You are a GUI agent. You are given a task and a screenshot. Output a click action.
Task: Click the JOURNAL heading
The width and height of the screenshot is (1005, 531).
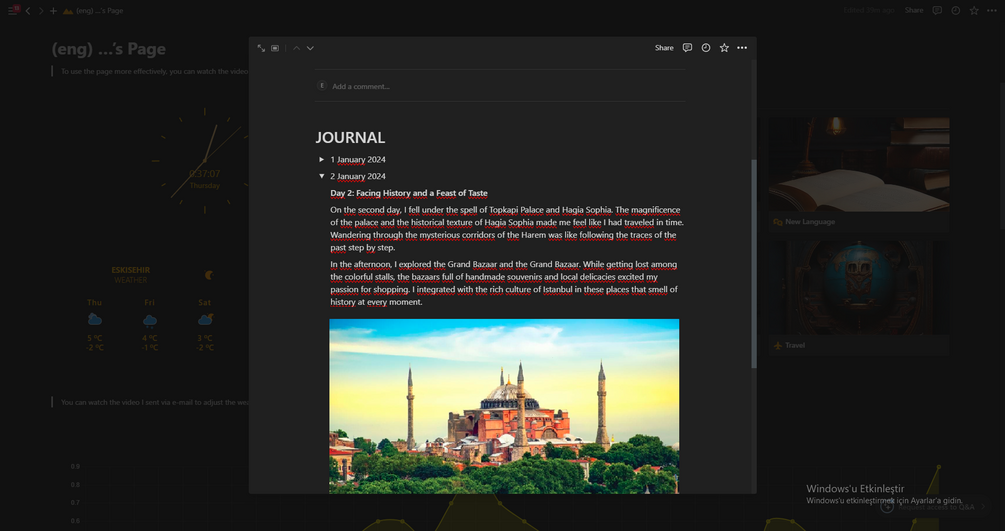click(350, 137)
